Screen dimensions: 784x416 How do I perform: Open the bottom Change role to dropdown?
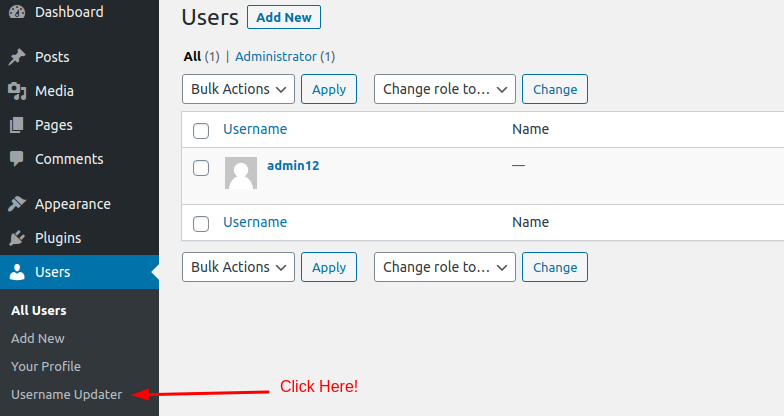pyautogui.click(x=444, y=267)
